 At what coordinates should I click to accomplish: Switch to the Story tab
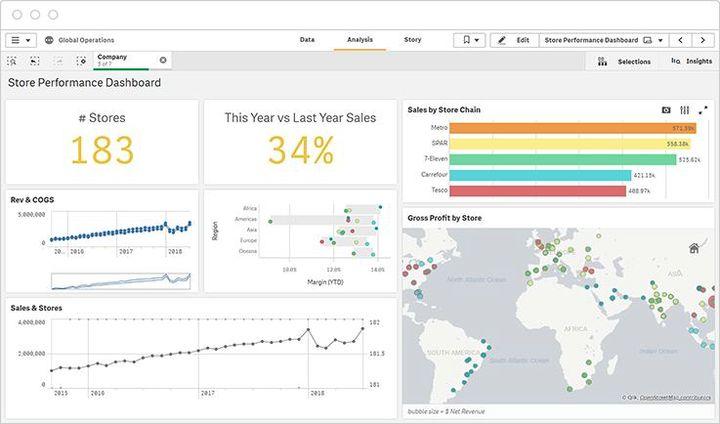412,40
